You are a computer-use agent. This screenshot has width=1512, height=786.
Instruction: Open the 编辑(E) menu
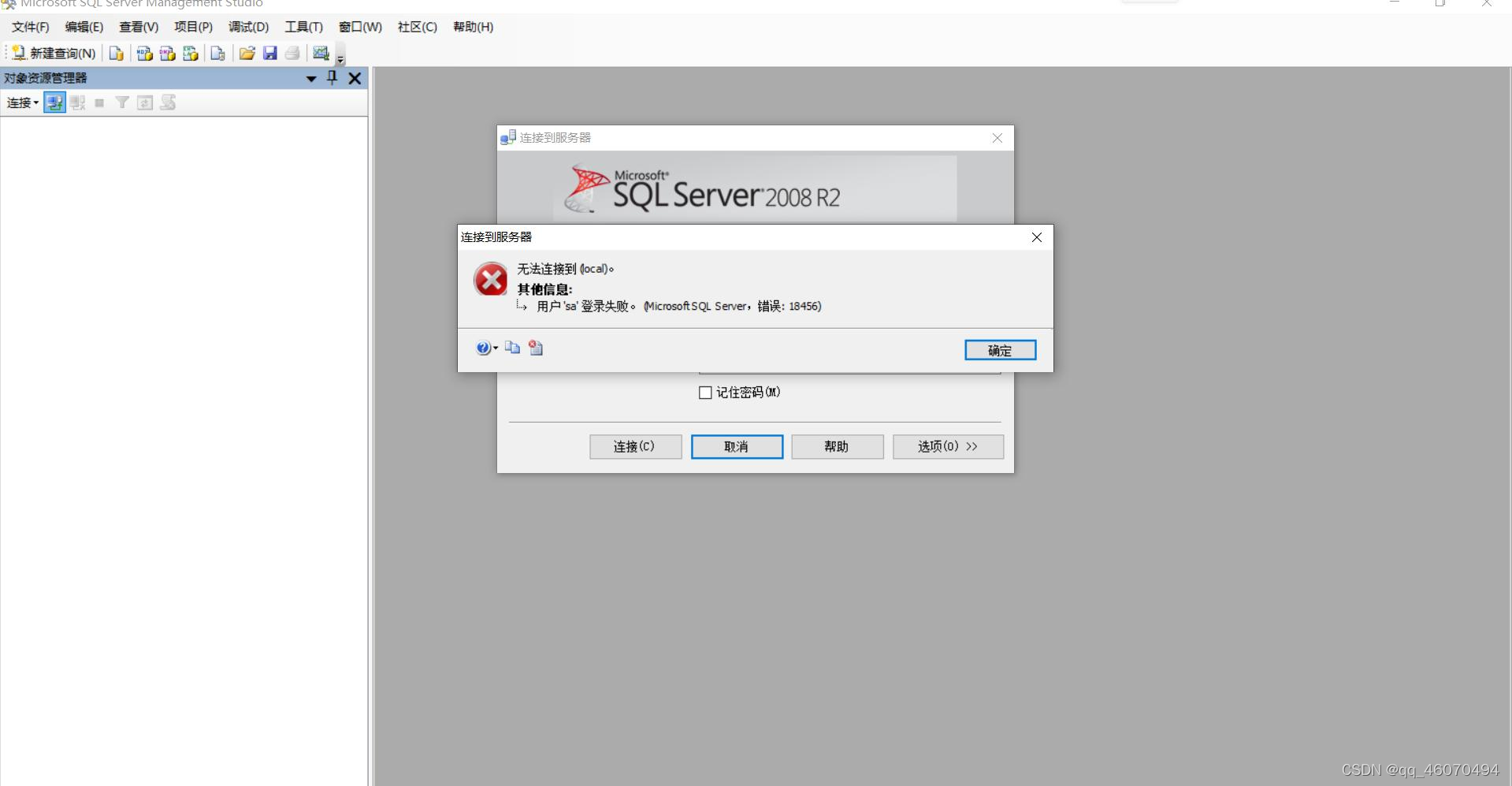point(84,27)
